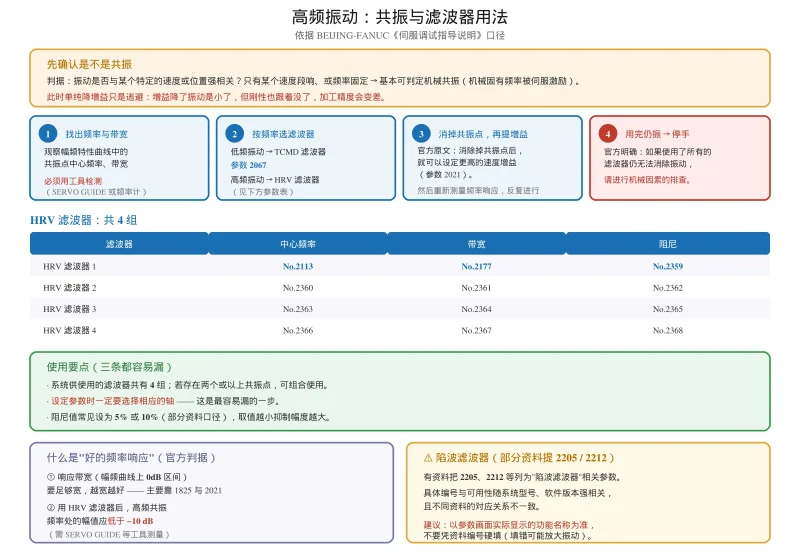Click the 带宽 column header
Viewport: 800px width, 560px height.
click(x=477, y=244)
